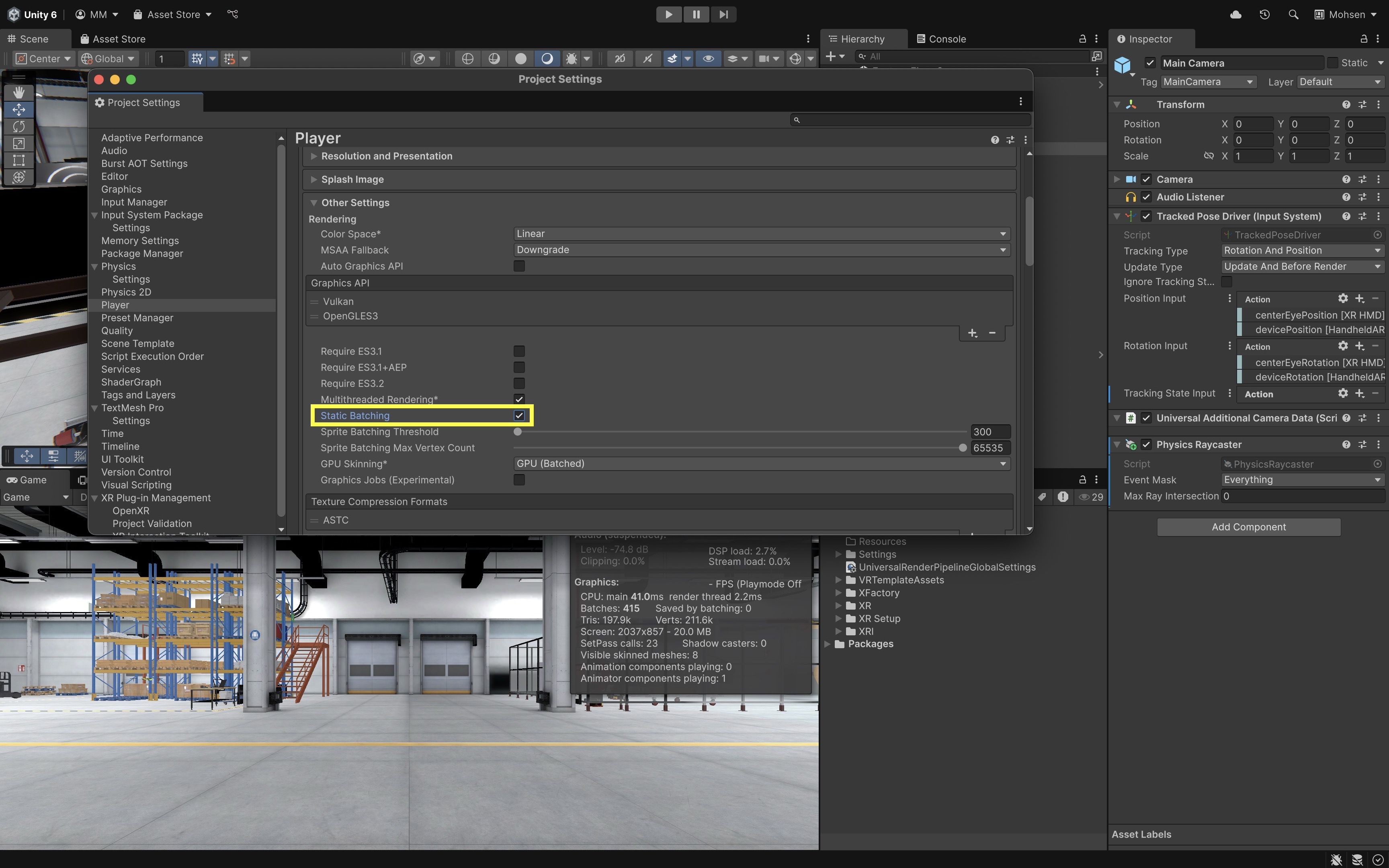Disable Multithreaded Rendering checkbox
The width and height of the screenshot is (1389, 868).
[519, 399]
